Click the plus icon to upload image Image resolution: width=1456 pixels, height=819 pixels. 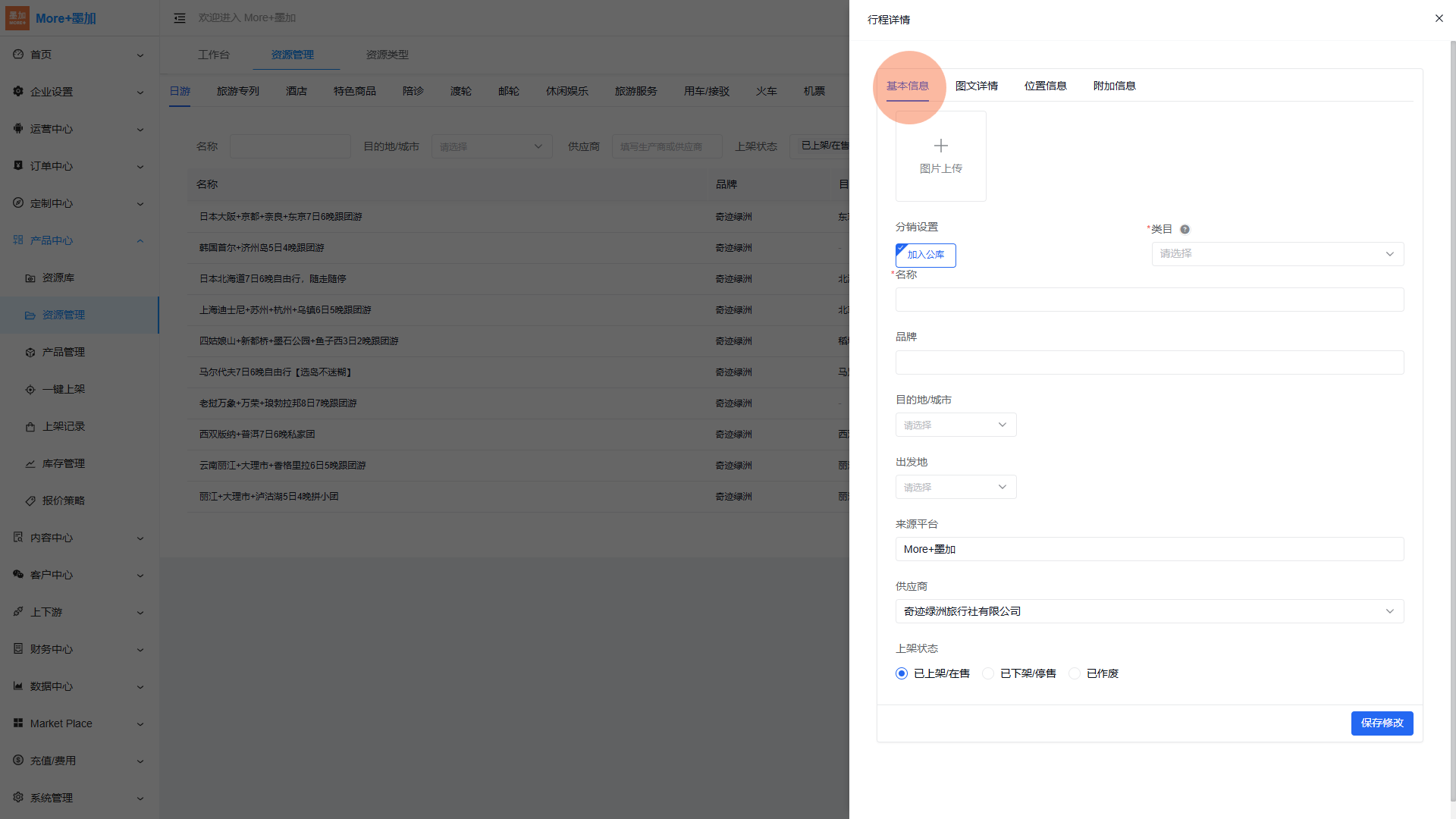click(940, 146)
